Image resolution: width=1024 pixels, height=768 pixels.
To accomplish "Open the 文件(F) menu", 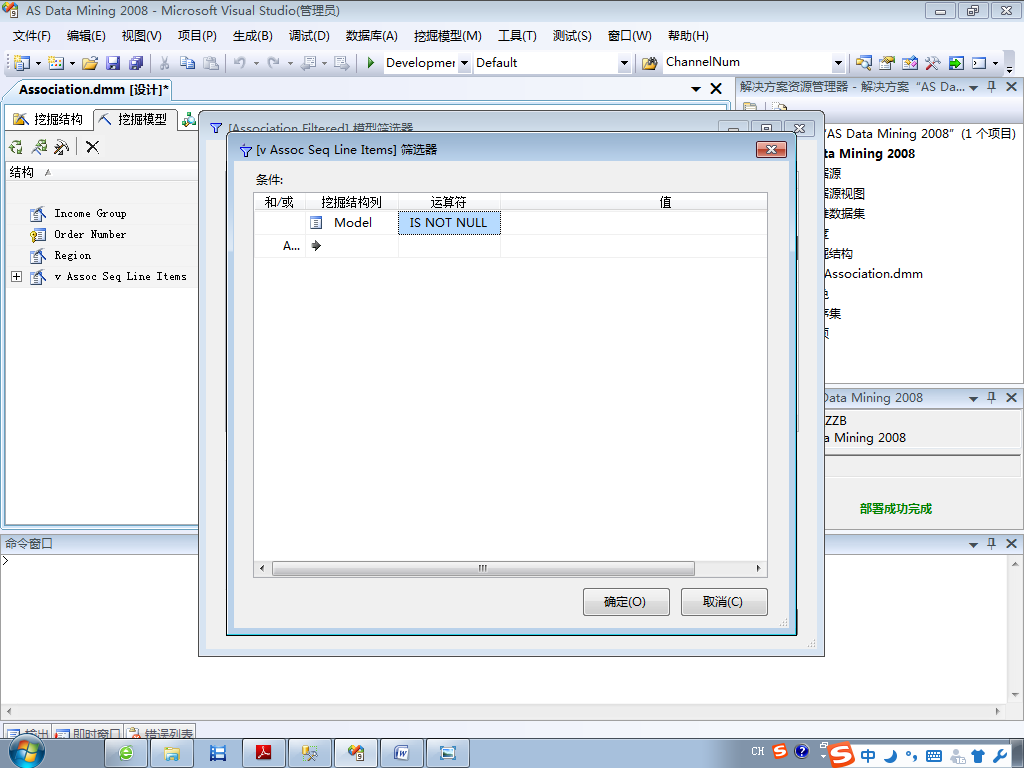I will (x=31, y=36).
